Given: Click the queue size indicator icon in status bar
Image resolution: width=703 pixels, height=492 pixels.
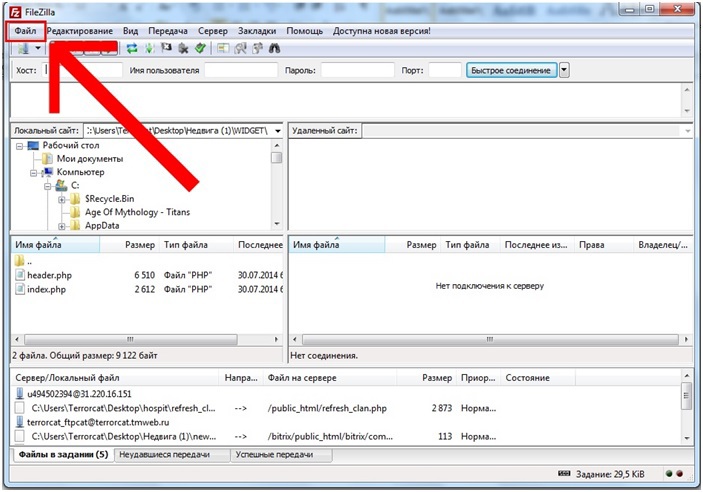Looking at the screenshot, I should [x=564, y=474].
